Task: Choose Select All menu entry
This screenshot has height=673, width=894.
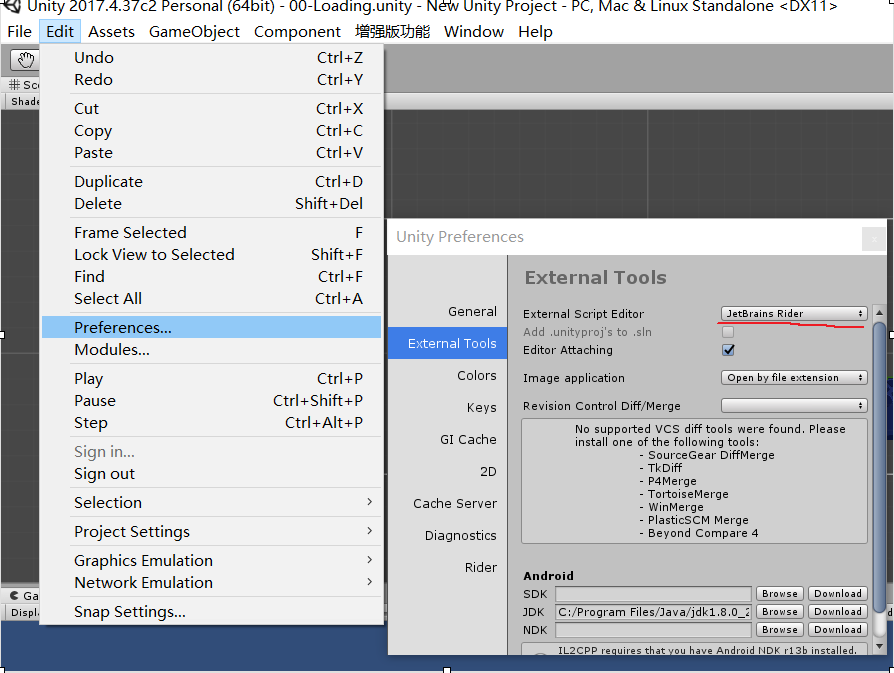Action: pyautogui.click(x=211, y=299)
